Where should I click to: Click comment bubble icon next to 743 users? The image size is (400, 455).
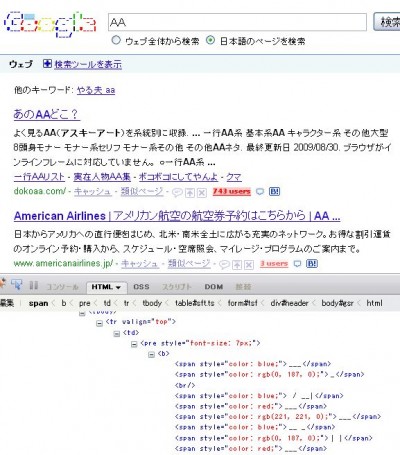(260, 192)
